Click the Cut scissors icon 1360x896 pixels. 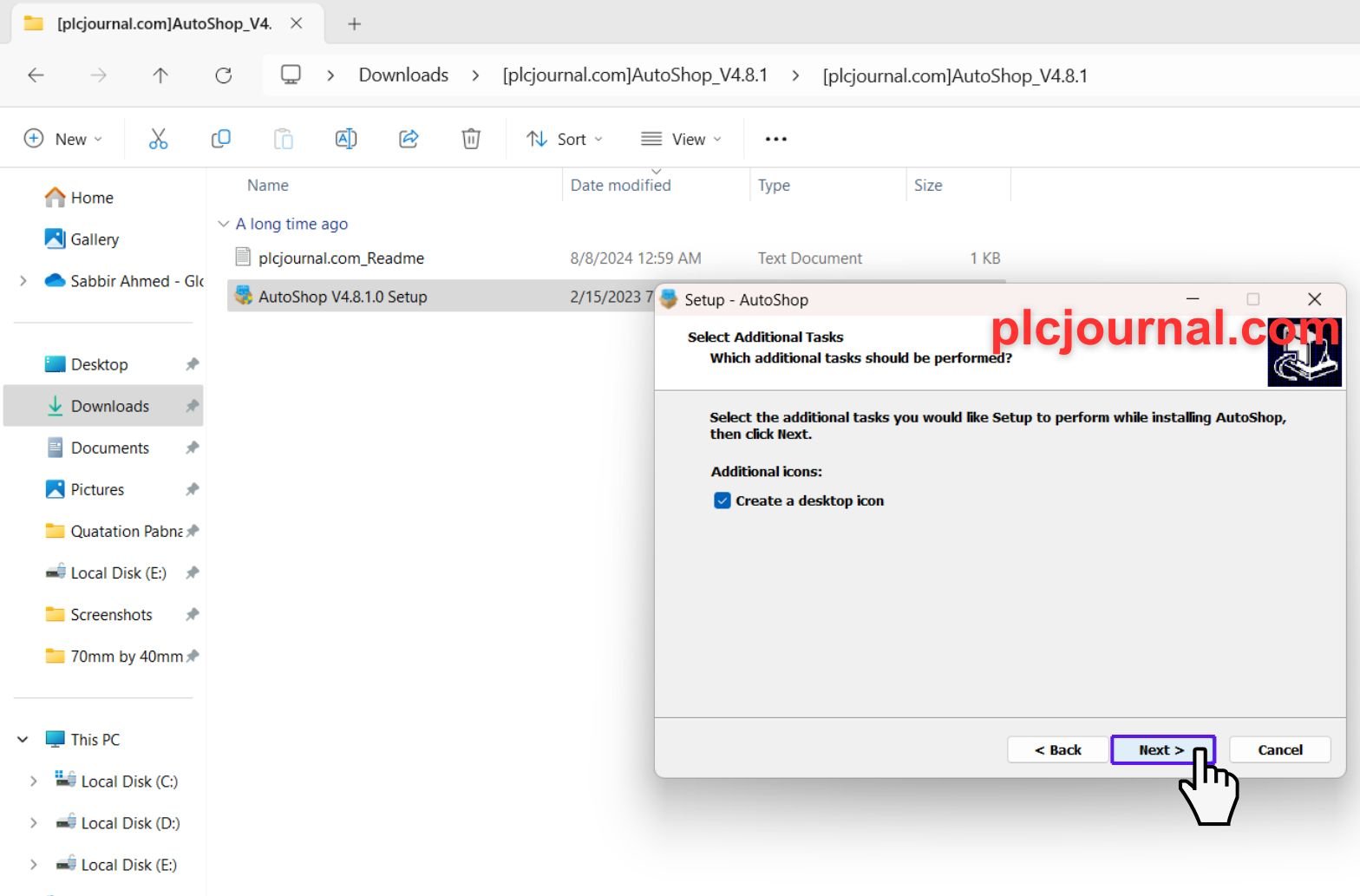[x=158, y=139]
